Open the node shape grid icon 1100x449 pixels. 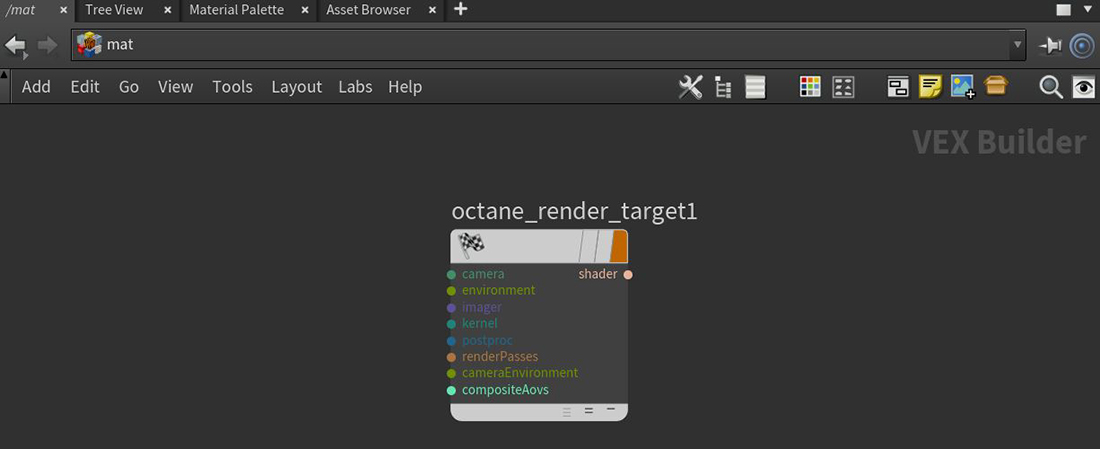(x=843, y=87)
